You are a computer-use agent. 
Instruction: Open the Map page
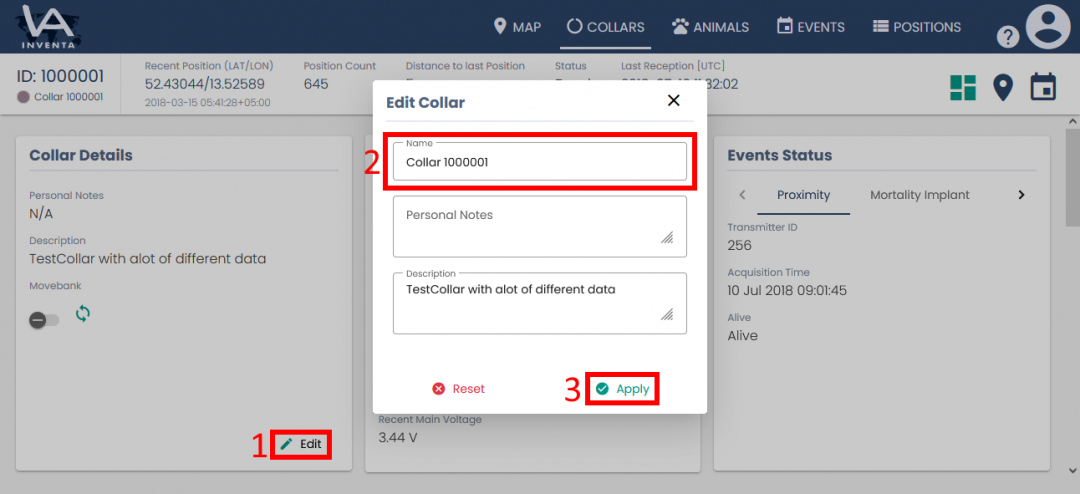pos(517,27)
